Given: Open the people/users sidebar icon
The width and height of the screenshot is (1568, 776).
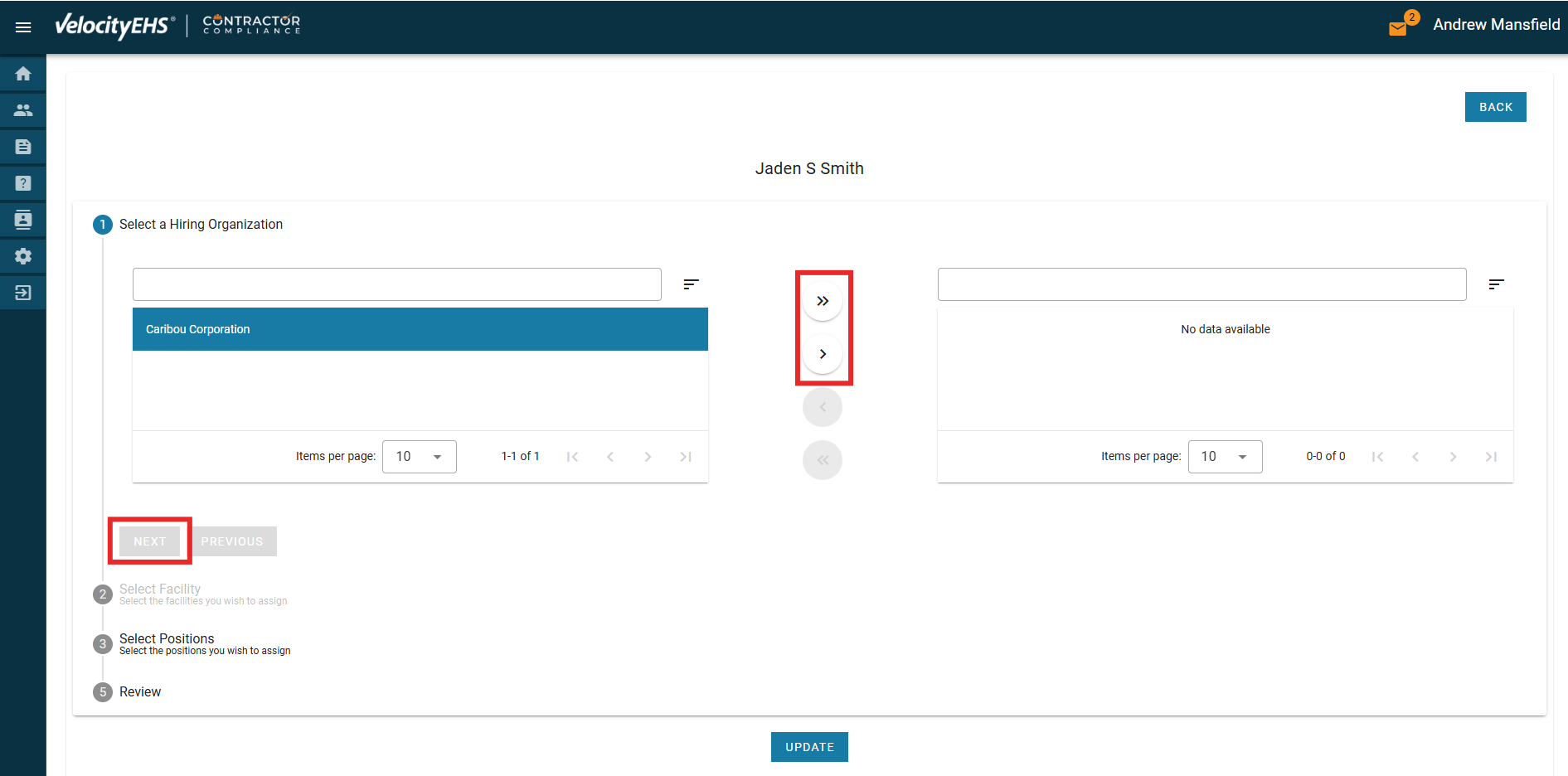Looking at the screenshot, I should [x=23, y=110].
